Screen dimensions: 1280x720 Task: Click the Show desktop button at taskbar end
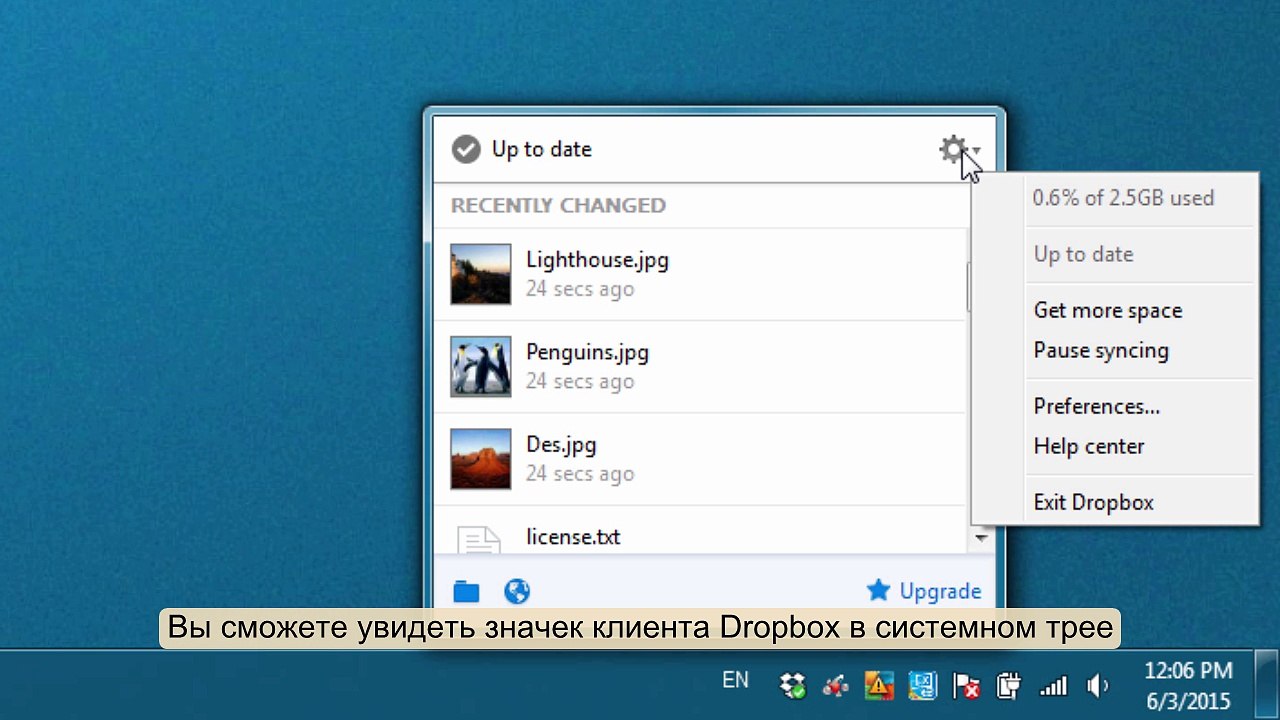tap(1266, 685)
